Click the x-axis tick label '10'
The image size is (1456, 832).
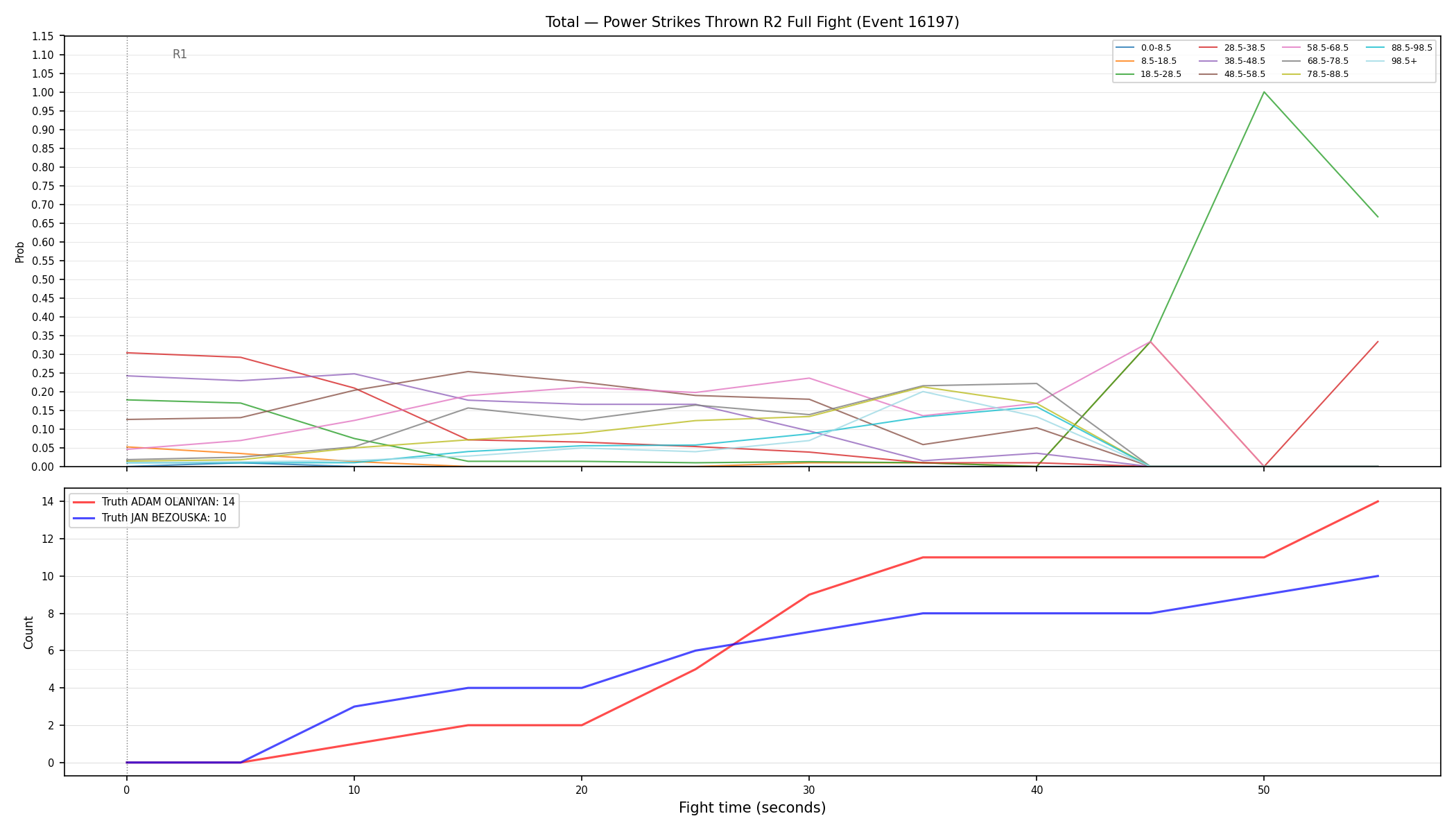[354, 790]
